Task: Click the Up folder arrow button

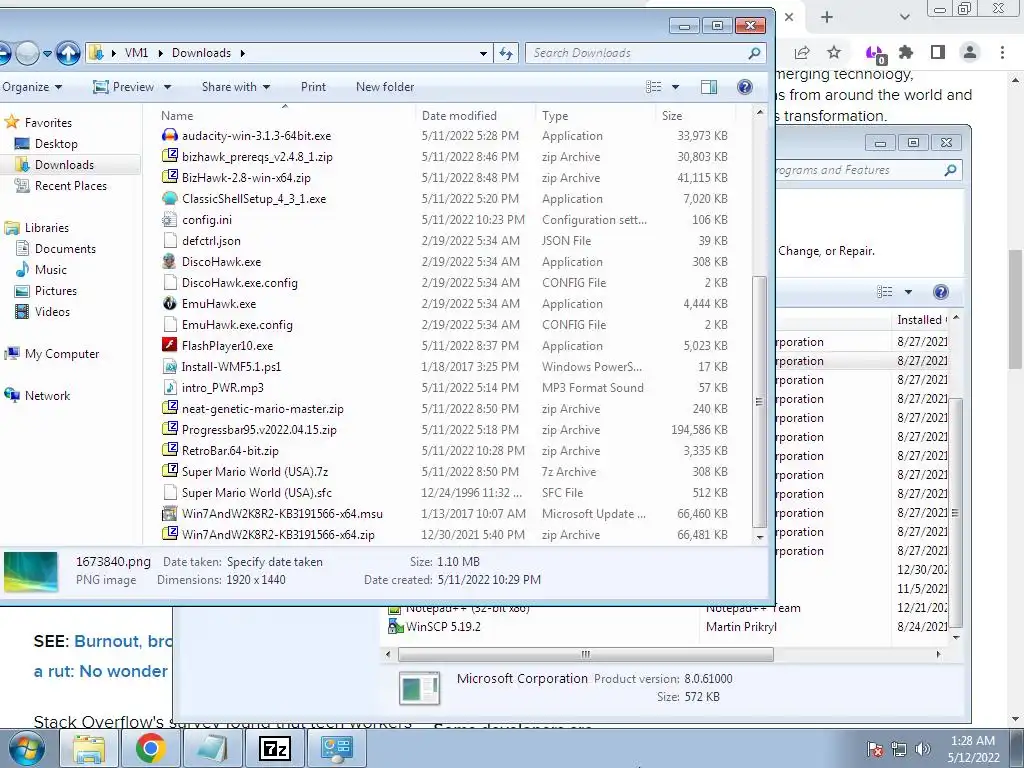Action: click(x=69, y=54)
